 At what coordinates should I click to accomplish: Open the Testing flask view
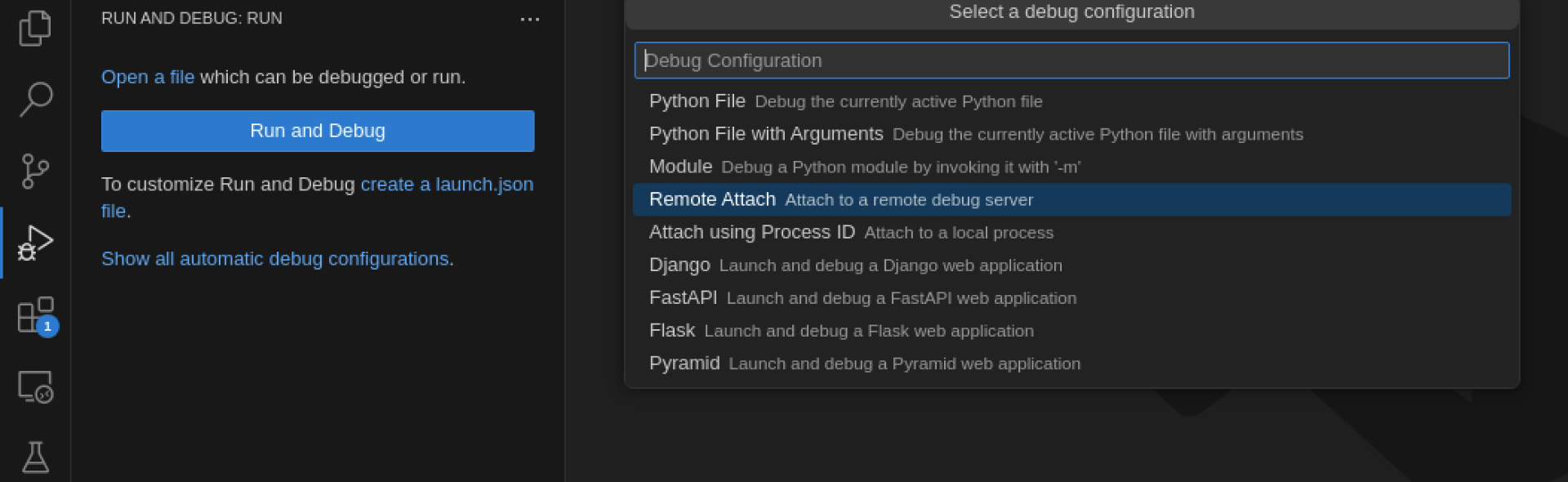(x=35, y=457)
